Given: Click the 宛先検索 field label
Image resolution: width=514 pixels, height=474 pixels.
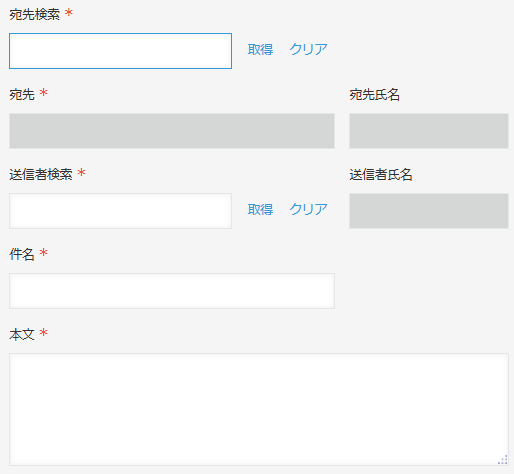Looking at the screenshot, I should pyautogui.click(x=34, y=14).
